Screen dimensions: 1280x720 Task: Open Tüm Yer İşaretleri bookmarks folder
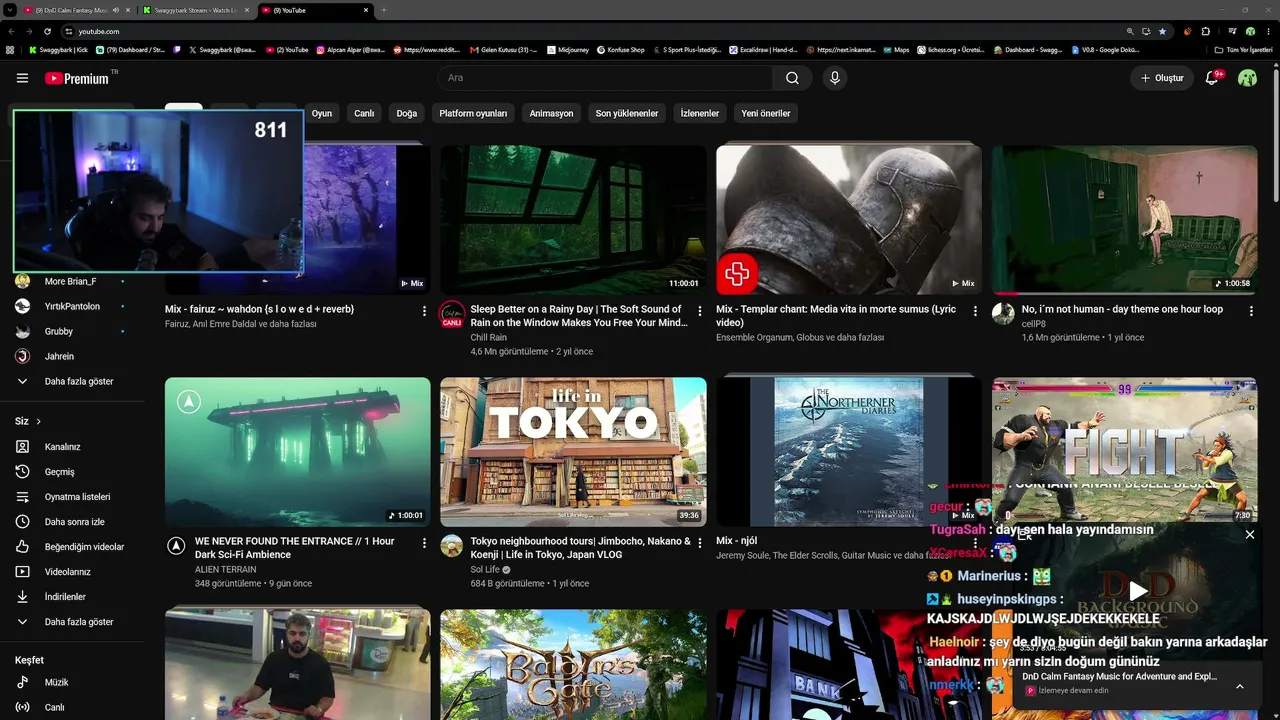click(x=1243, y=49)
